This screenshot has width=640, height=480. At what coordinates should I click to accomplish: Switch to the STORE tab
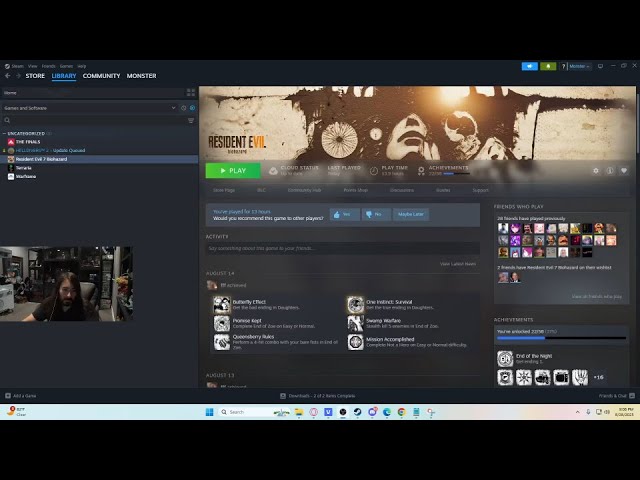pyautogui.click(x=35, y=76)
